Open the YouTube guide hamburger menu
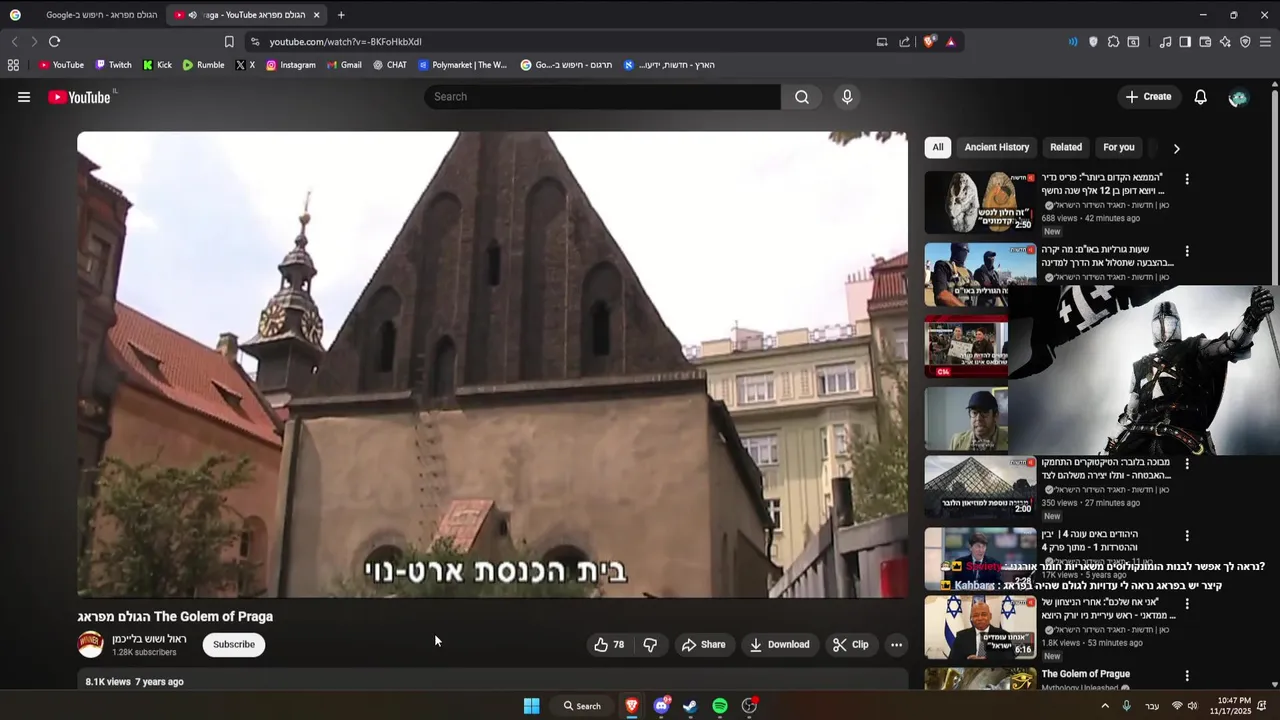Screen dimensions: 1280x720 tap(24, 97)
